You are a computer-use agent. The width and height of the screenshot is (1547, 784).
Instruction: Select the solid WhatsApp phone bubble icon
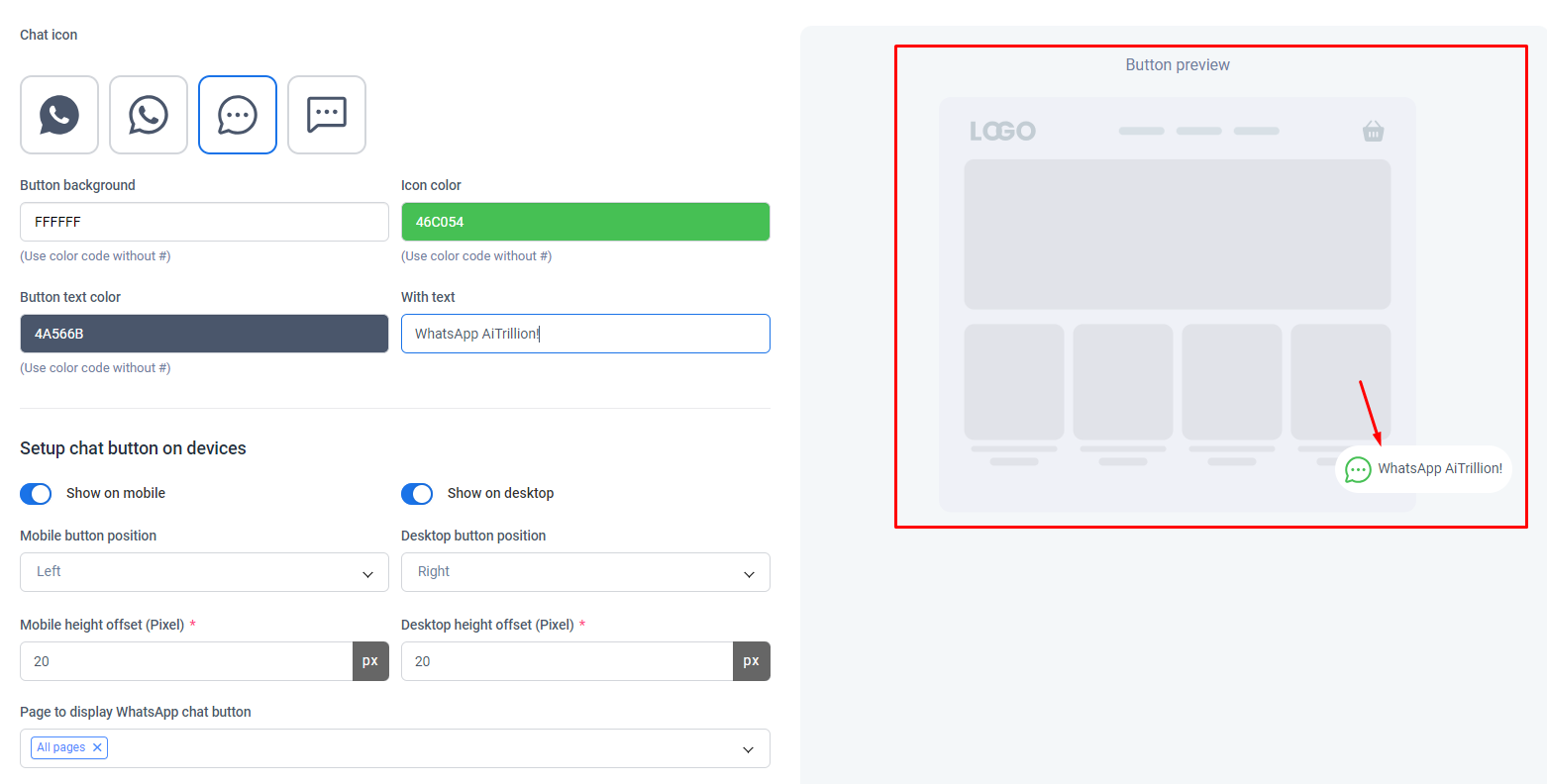coord(59,115)
